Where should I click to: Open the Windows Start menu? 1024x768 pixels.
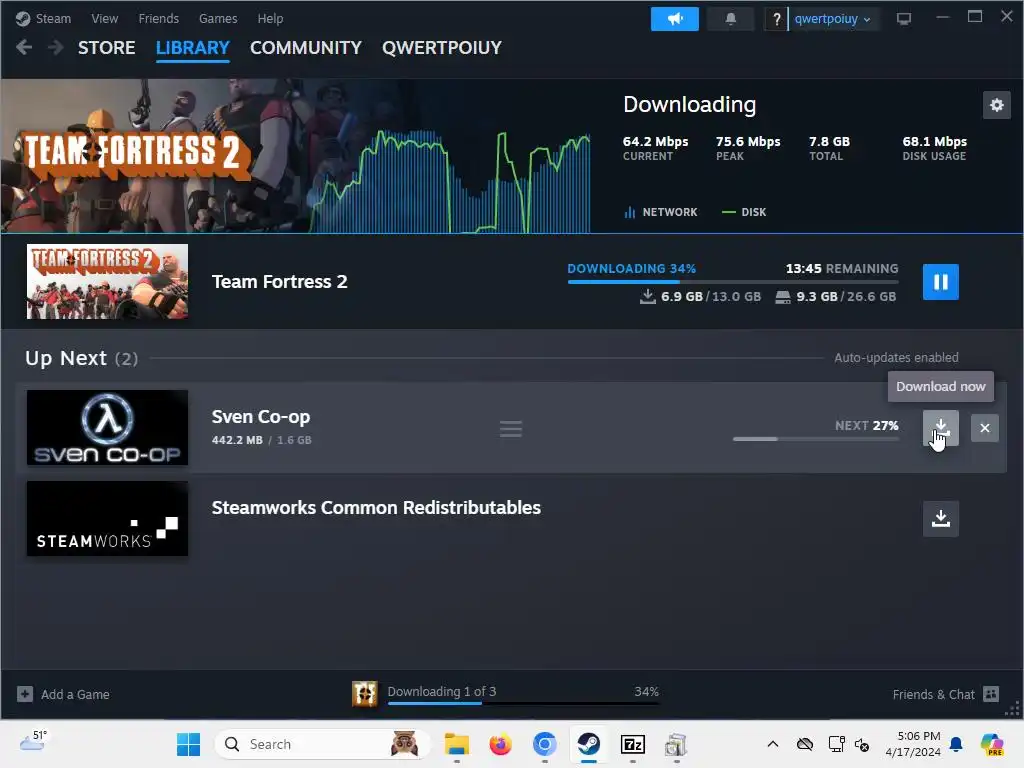point(188,744)
